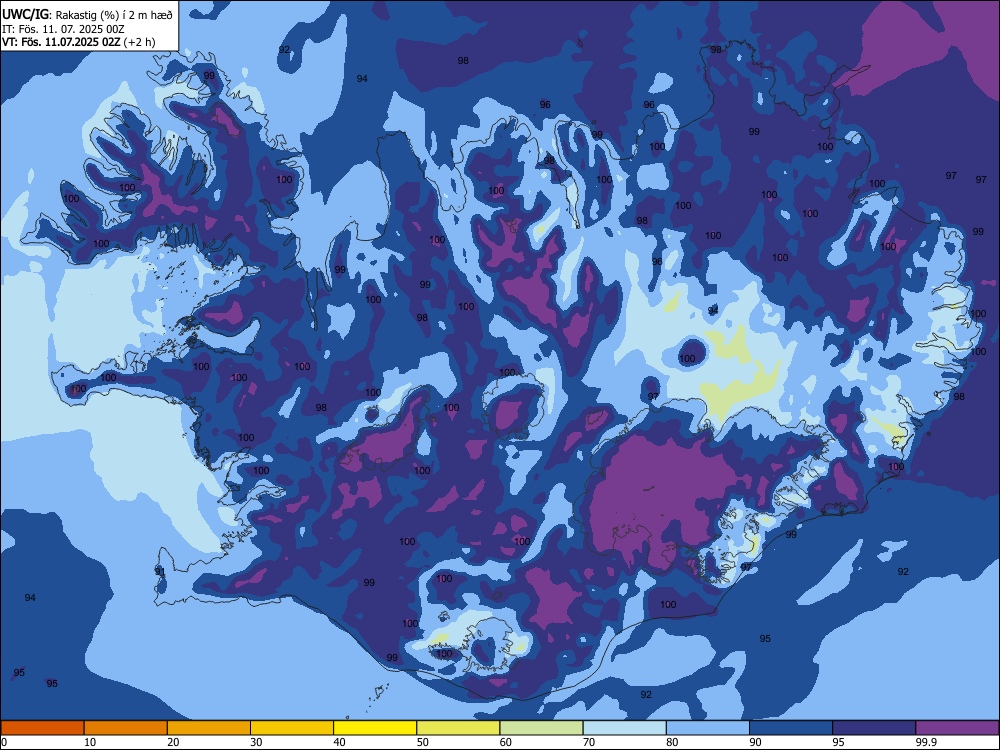
Task: Click the dark indigo 95–99.9 legend swatch
Action: coord(874,728)
